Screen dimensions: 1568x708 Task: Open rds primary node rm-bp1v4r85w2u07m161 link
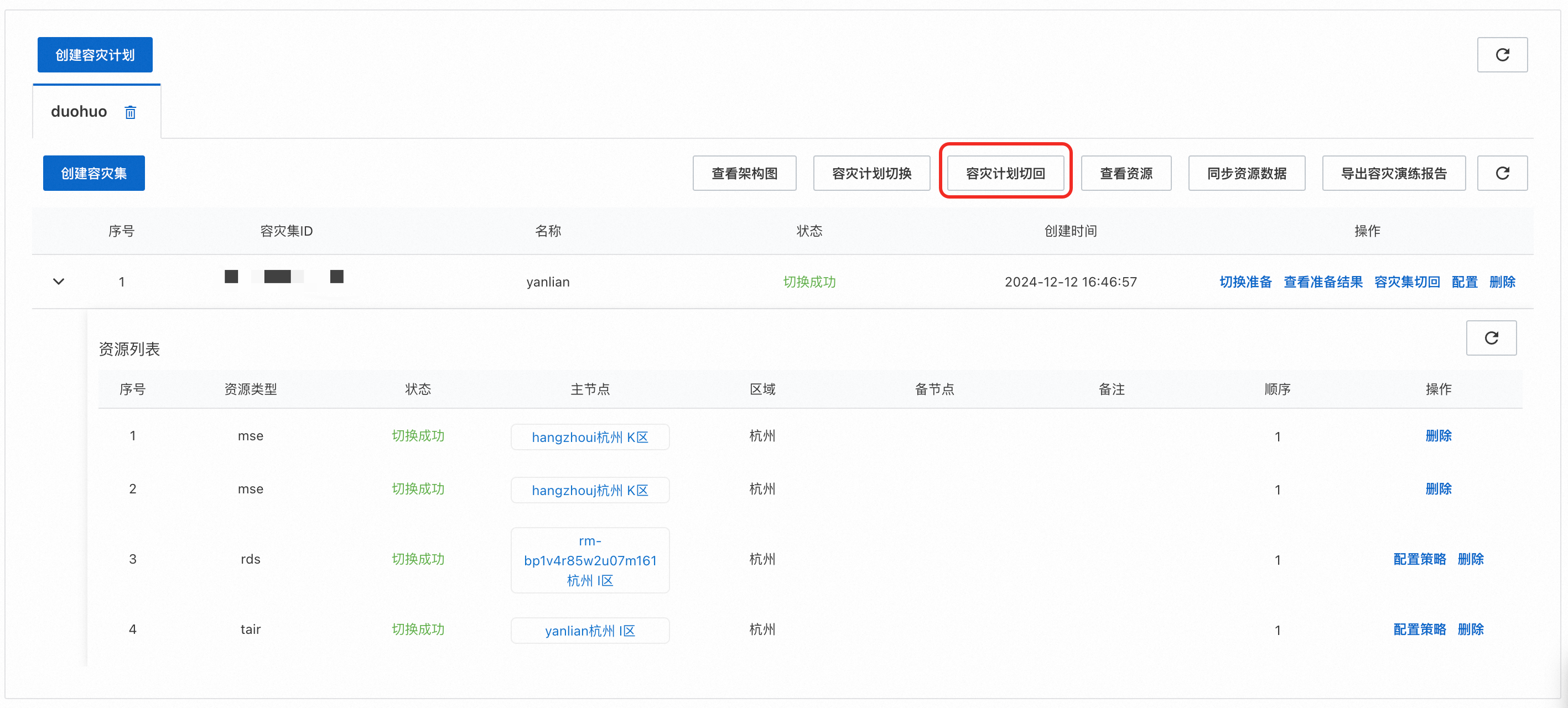[590, 560]
